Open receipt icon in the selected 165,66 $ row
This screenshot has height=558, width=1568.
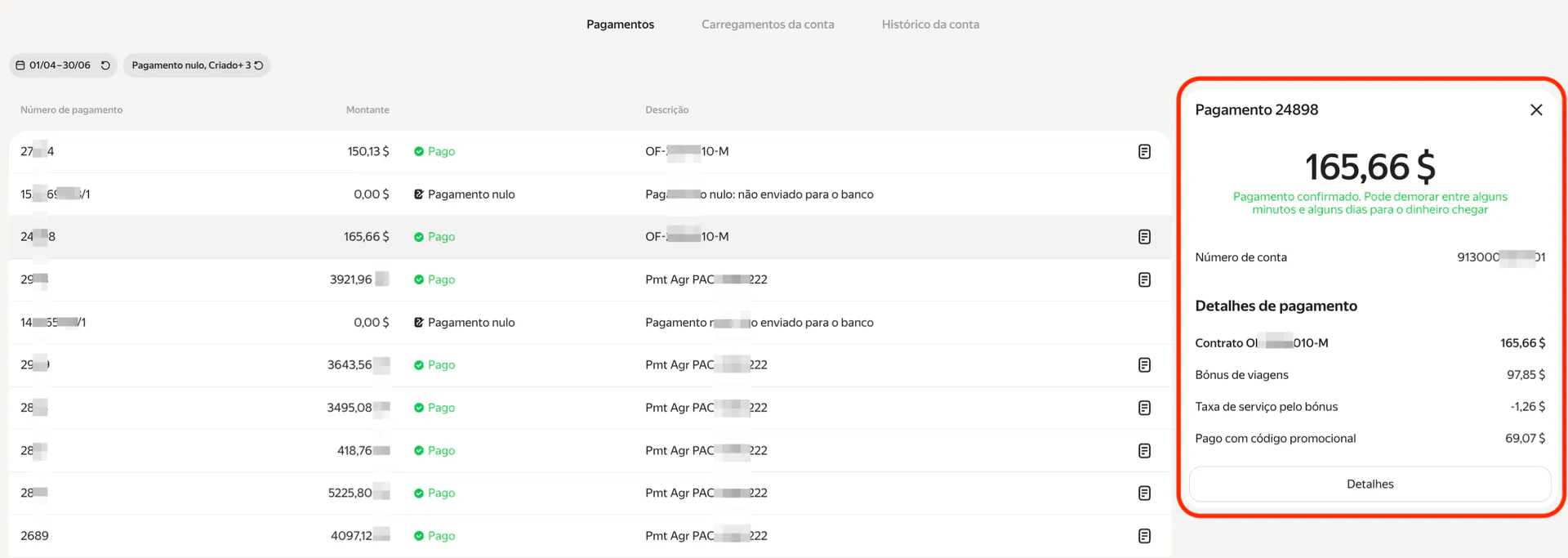[1144, 237]
